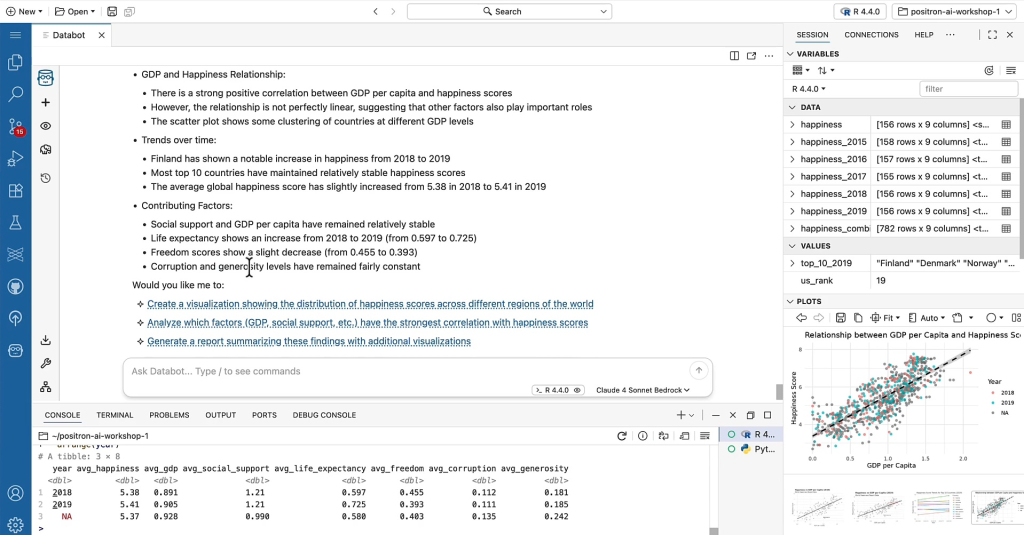
Task: Open the Explorer view in activity bar
Action: tap(15, 62)
